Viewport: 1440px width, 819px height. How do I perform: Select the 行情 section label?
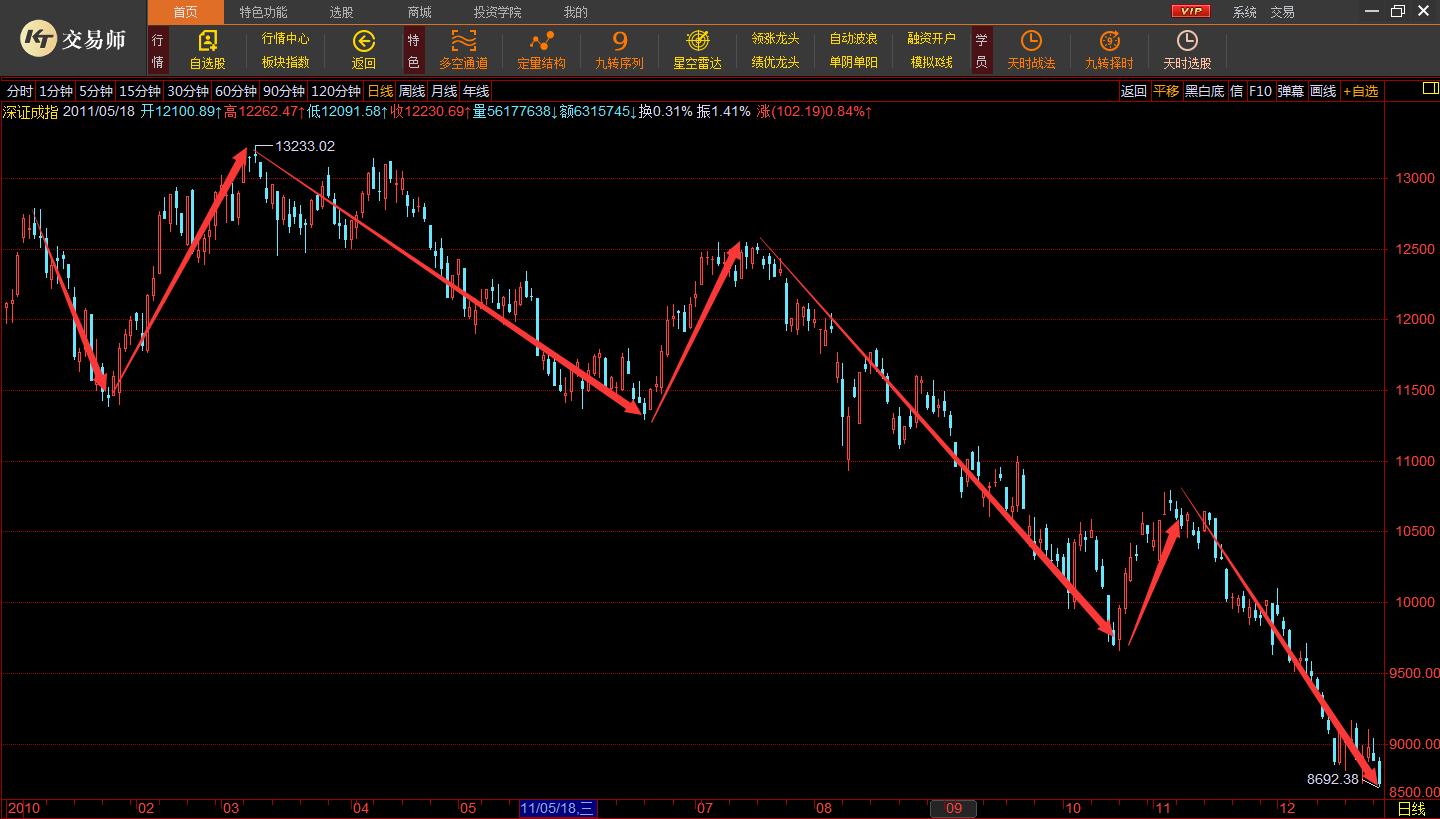[158, 51]
